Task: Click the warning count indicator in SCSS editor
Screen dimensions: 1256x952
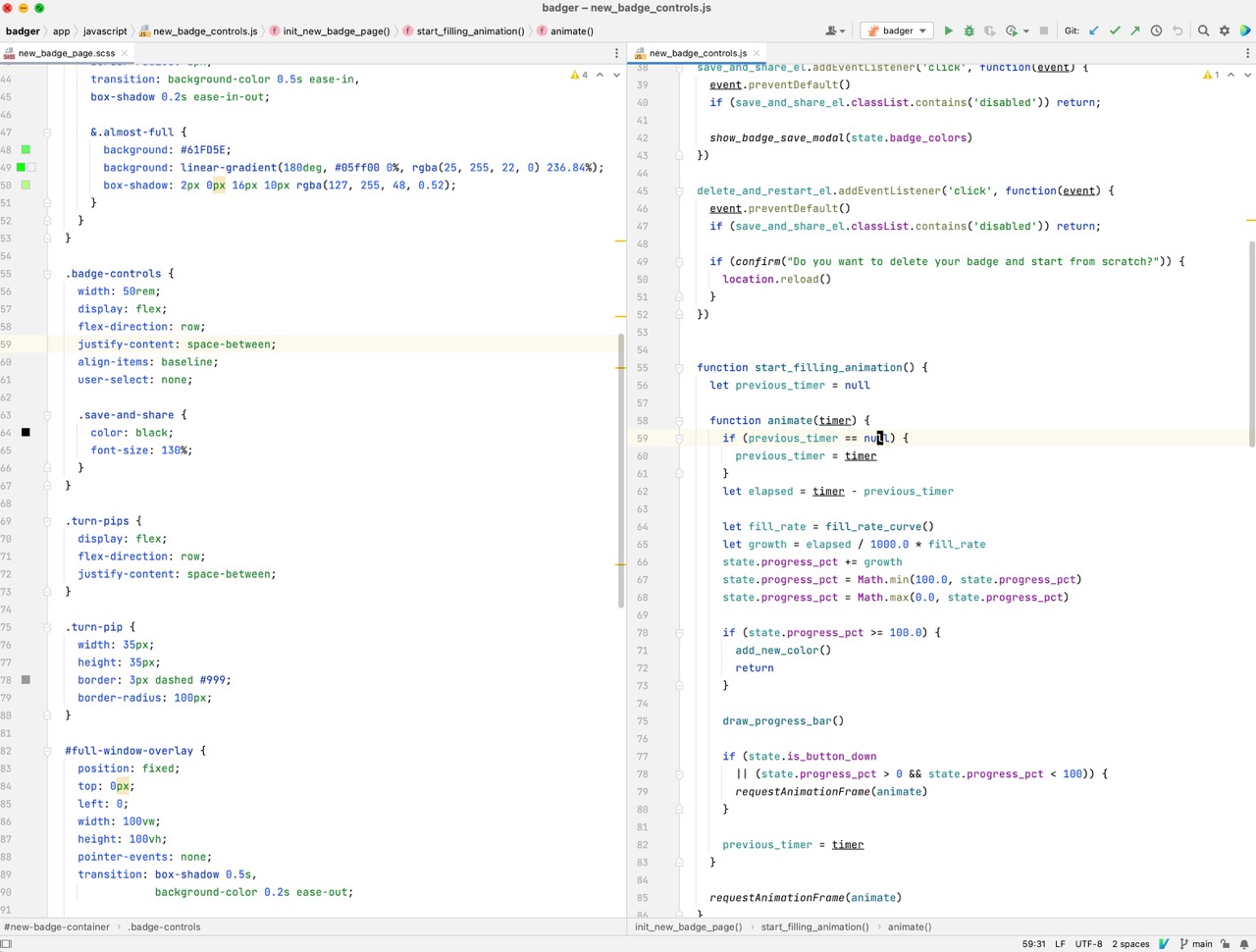Action: 579,75
